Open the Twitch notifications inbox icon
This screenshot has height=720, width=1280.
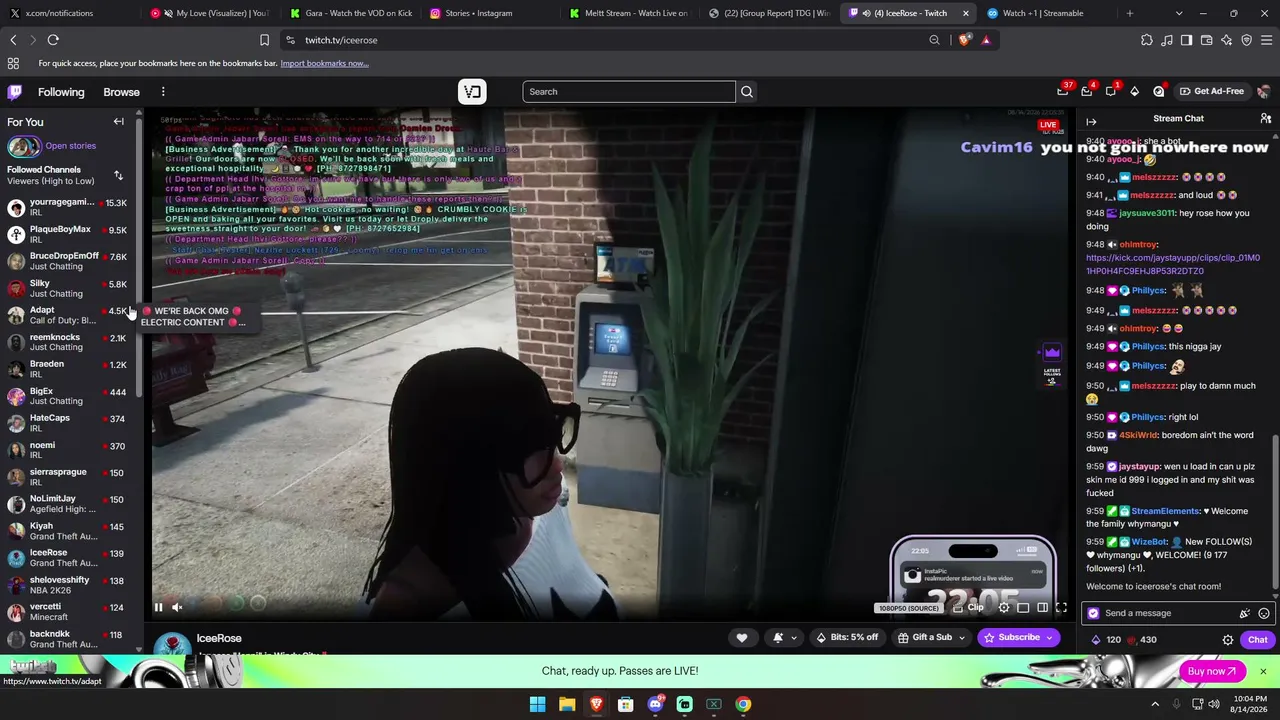[1087, 92]
